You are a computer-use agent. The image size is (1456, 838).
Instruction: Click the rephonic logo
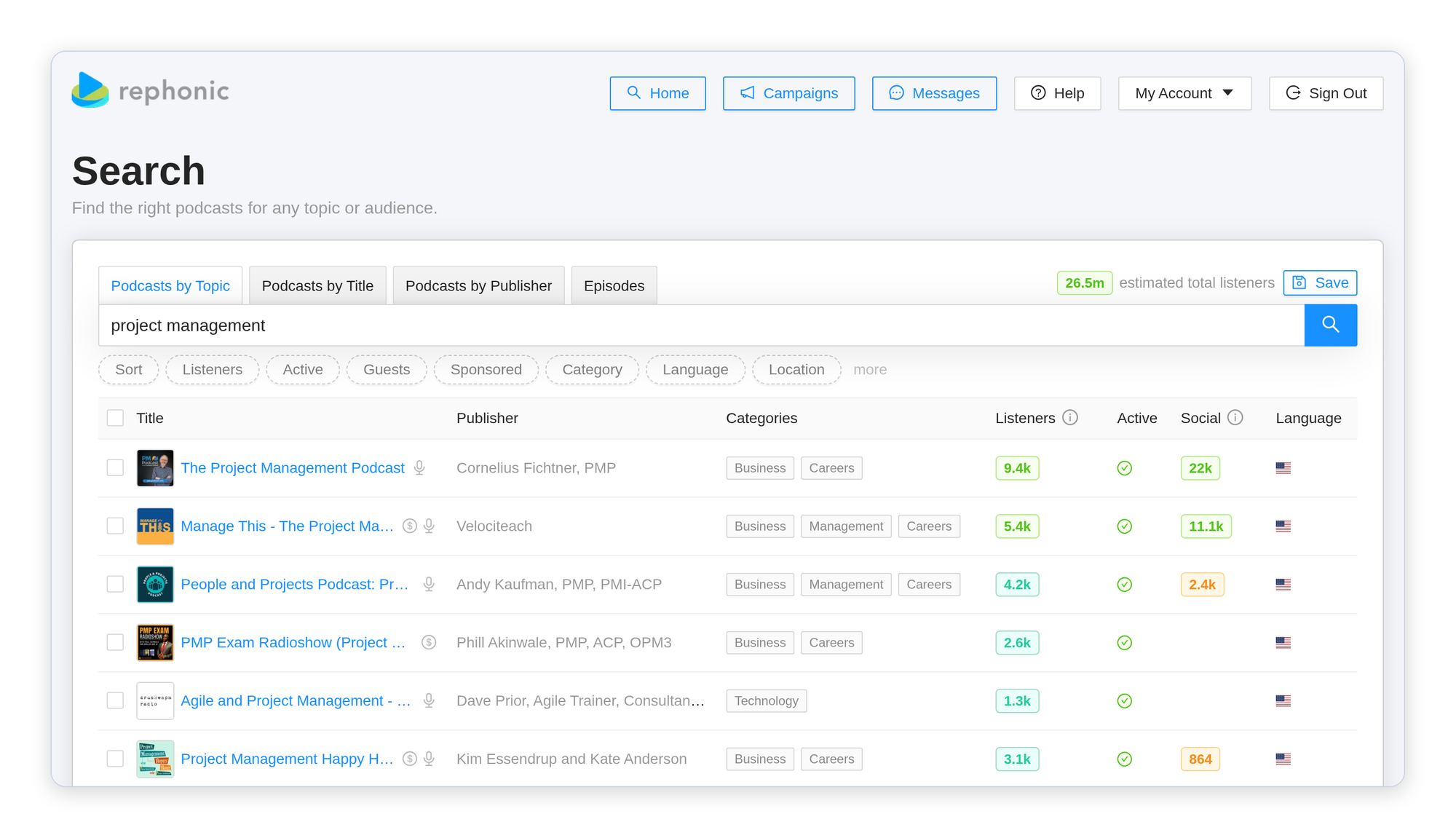(x=151, y=90)
